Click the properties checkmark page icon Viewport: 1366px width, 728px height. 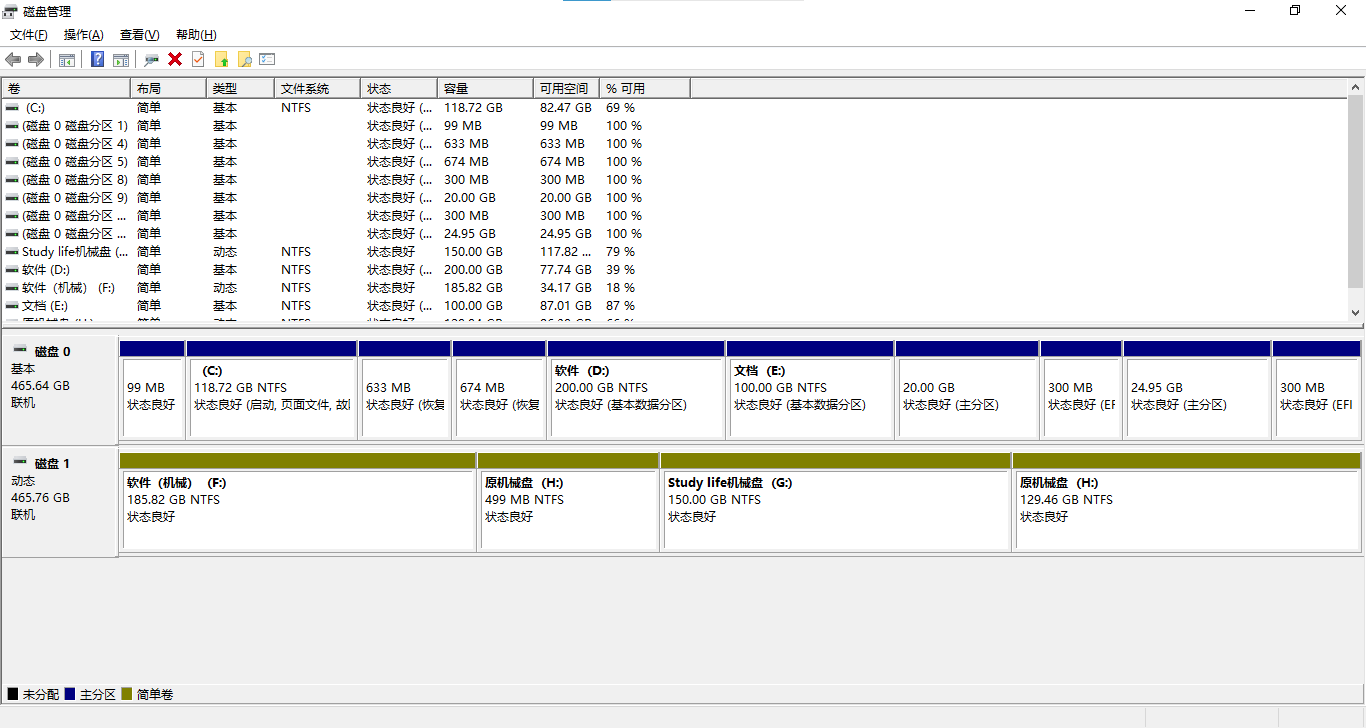tap(198, 59)
